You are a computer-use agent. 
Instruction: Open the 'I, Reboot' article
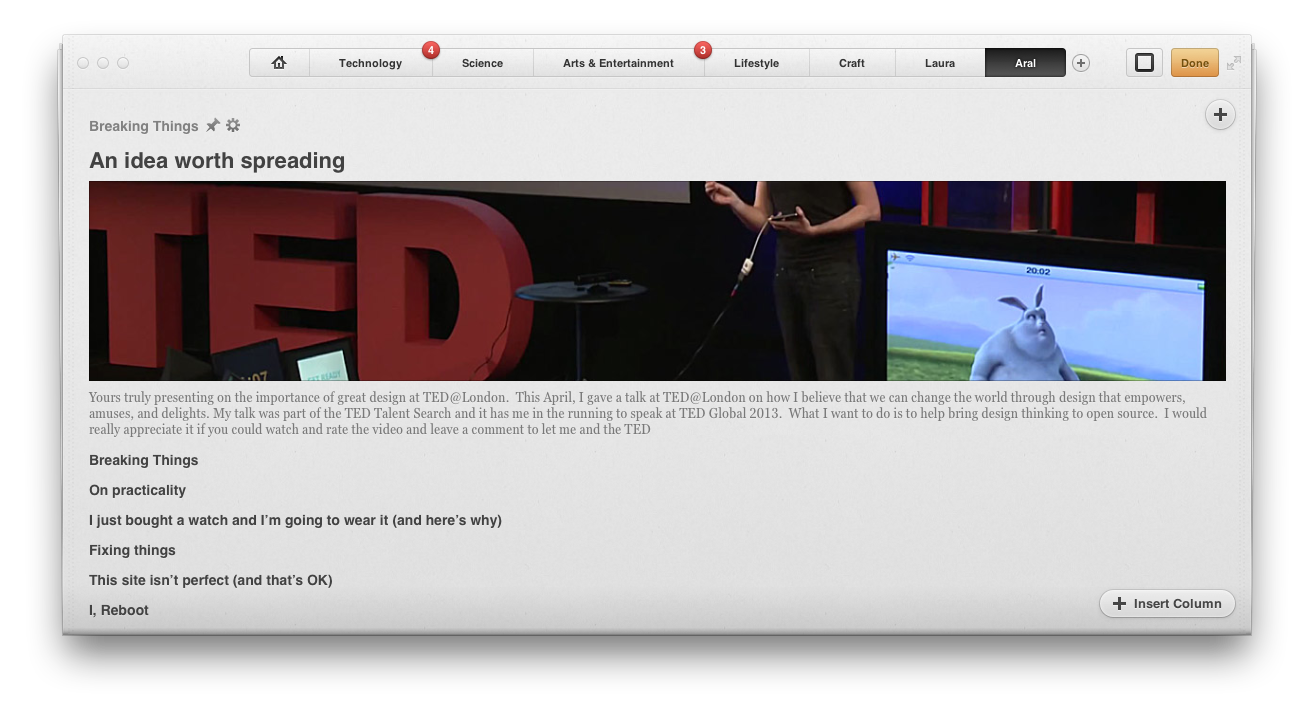119,610
